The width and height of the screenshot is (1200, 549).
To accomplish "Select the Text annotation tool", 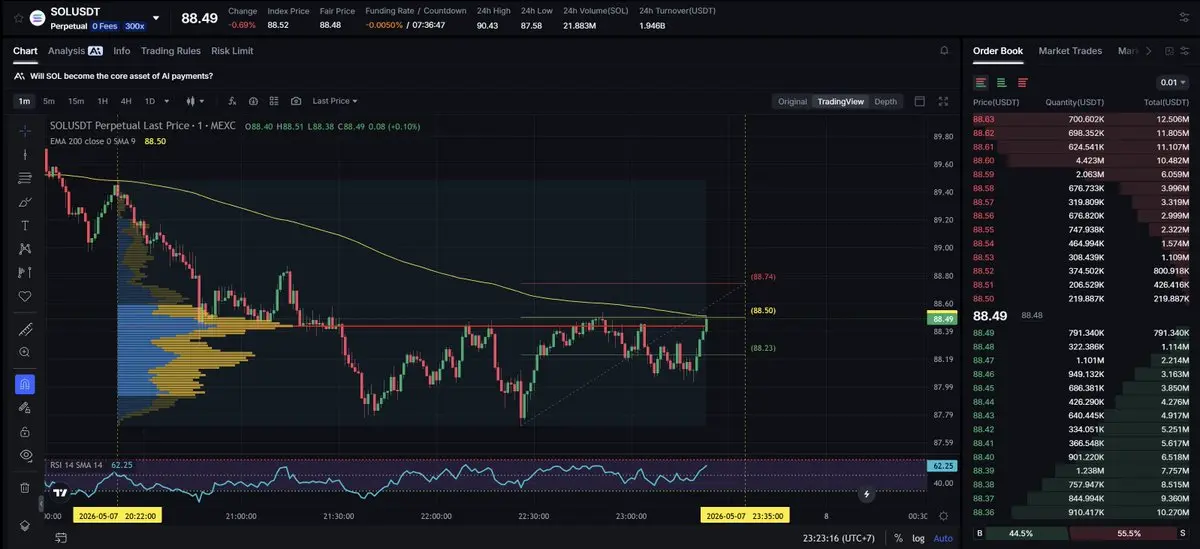I will (25, 225).
